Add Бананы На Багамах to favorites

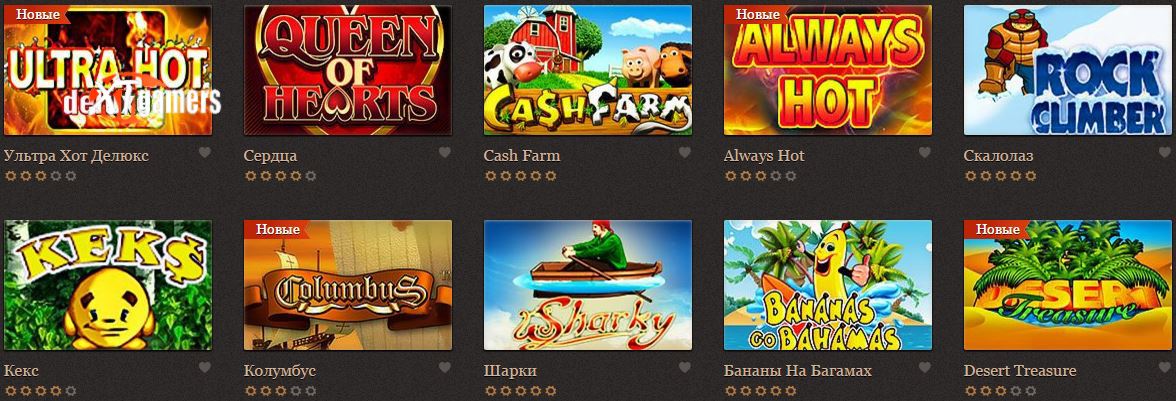coord(925,367)
